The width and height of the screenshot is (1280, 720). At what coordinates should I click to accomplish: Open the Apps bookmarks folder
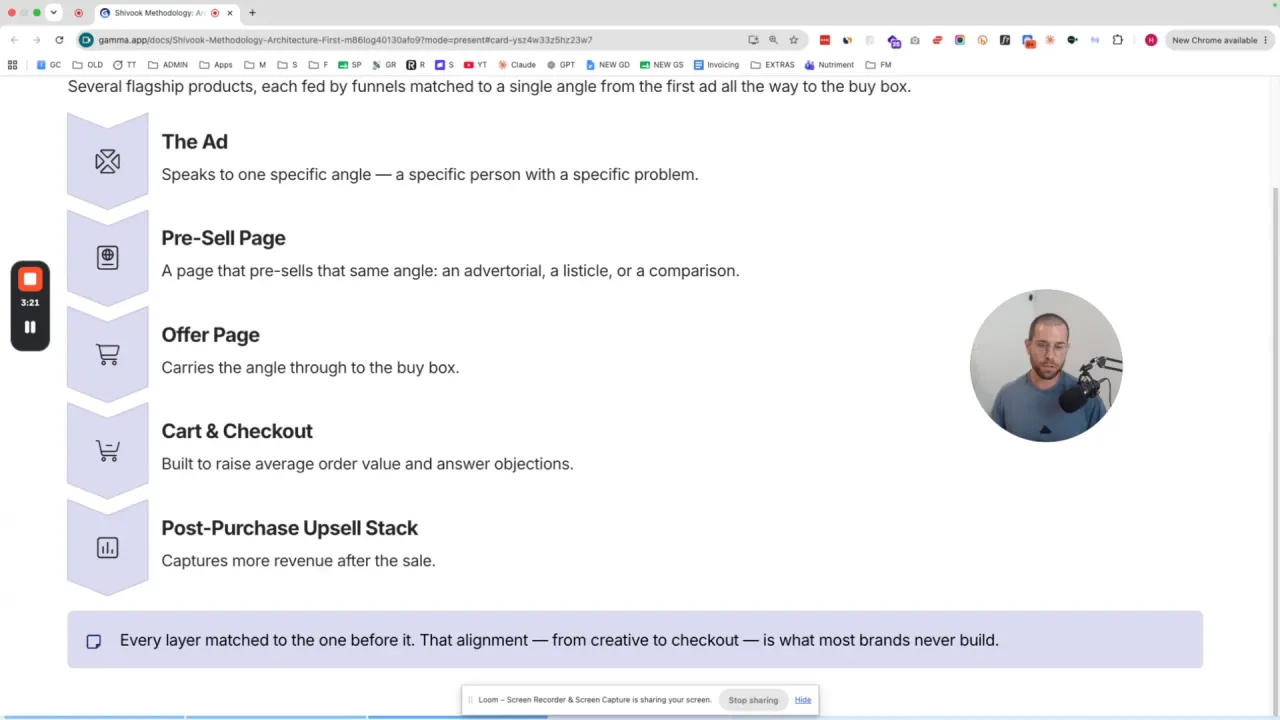pos(216,65)
